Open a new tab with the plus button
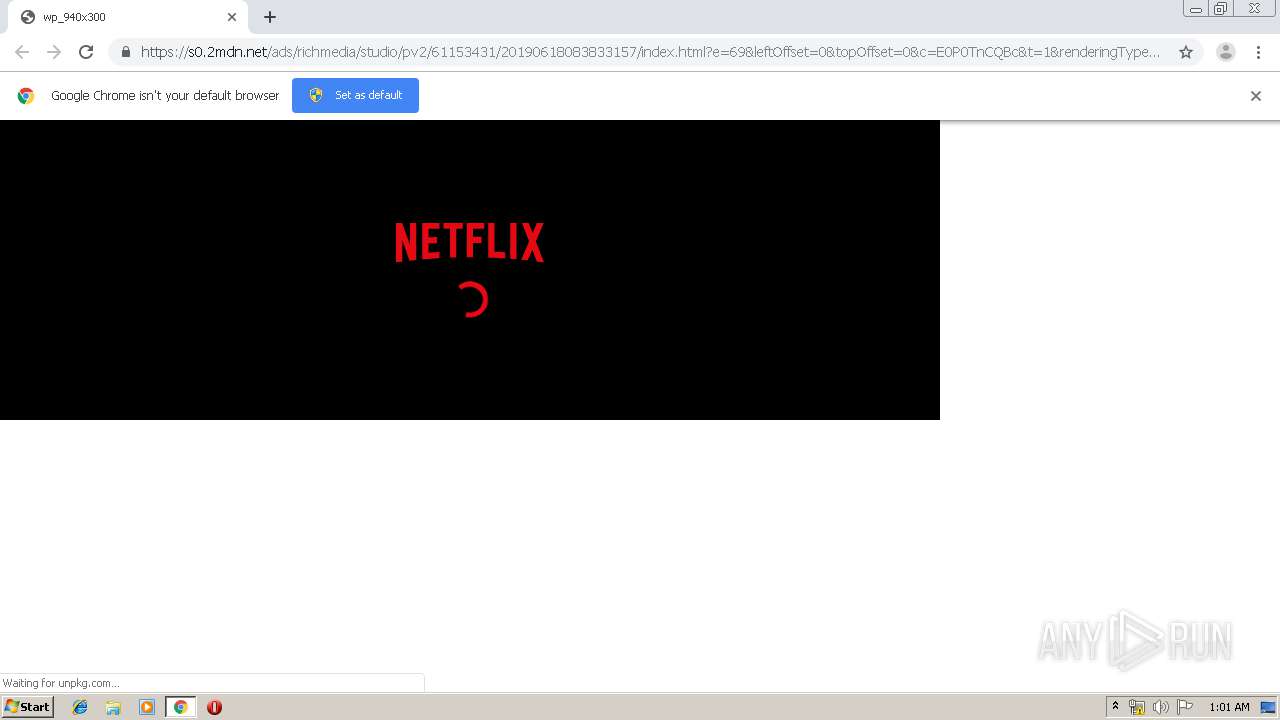The image size is (1280, 720). coord(270,17)
